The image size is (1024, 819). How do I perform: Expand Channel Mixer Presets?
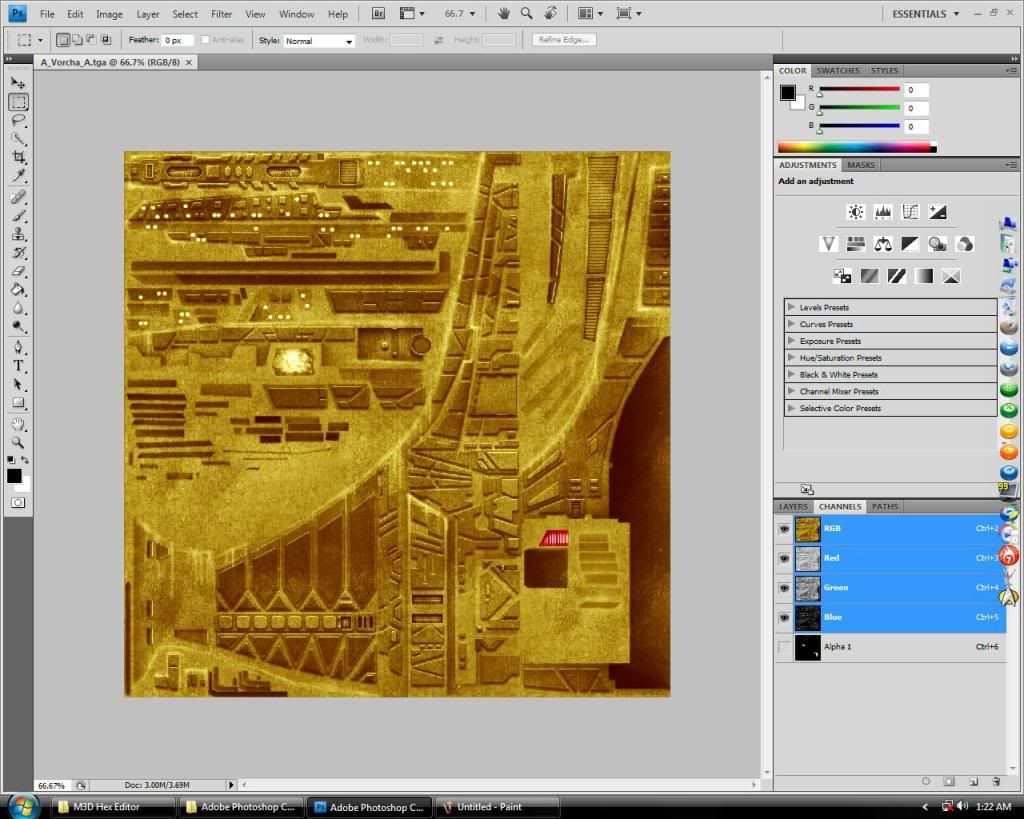pyautogui.click(x=792, y=391)
